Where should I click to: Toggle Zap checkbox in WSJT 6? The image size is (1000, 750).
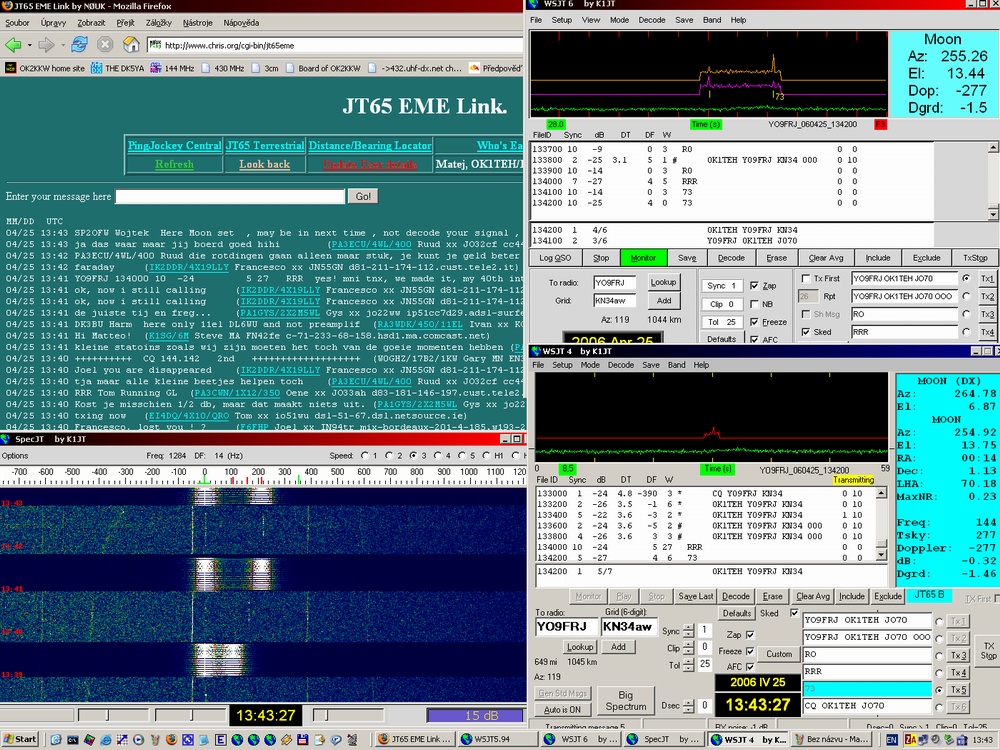pos(754,286)
